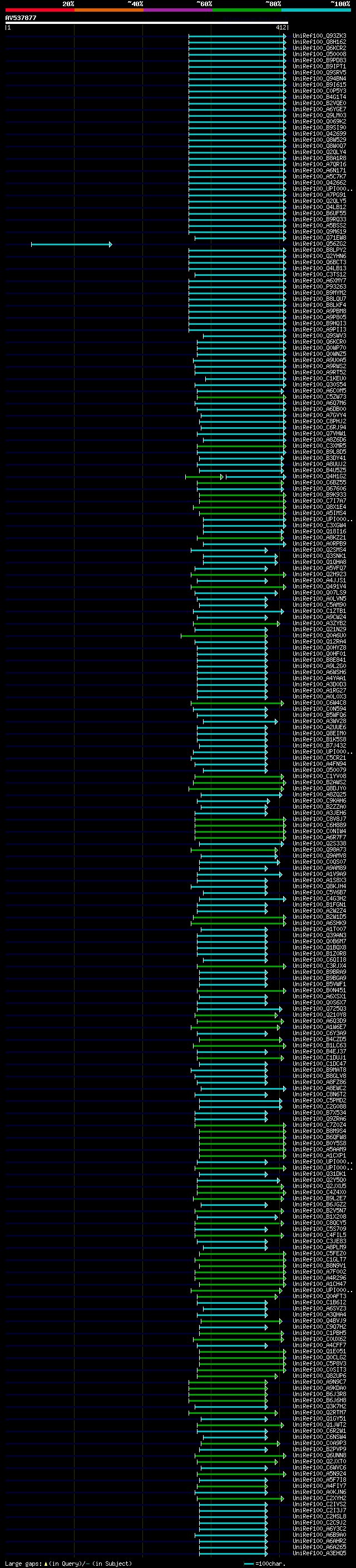Screen dimensions: 356x1568
Task: Click hit label UniRef100_Q8W529
Action: click(319, 140)
